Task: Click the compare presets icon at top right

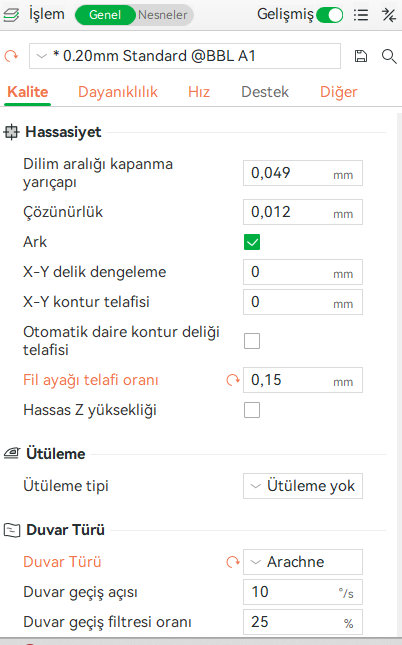Action: point(388,15)
